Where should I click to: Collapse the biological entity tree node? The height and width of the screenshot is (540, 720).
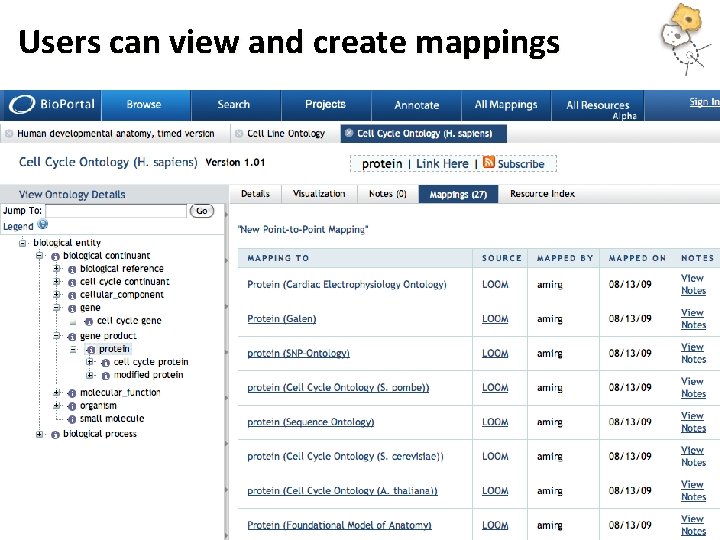tap(22, 243)
